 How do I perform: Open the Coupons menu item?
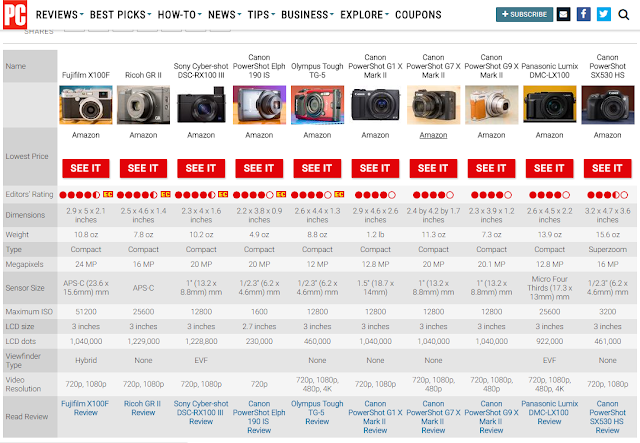(x=418, y=15)
